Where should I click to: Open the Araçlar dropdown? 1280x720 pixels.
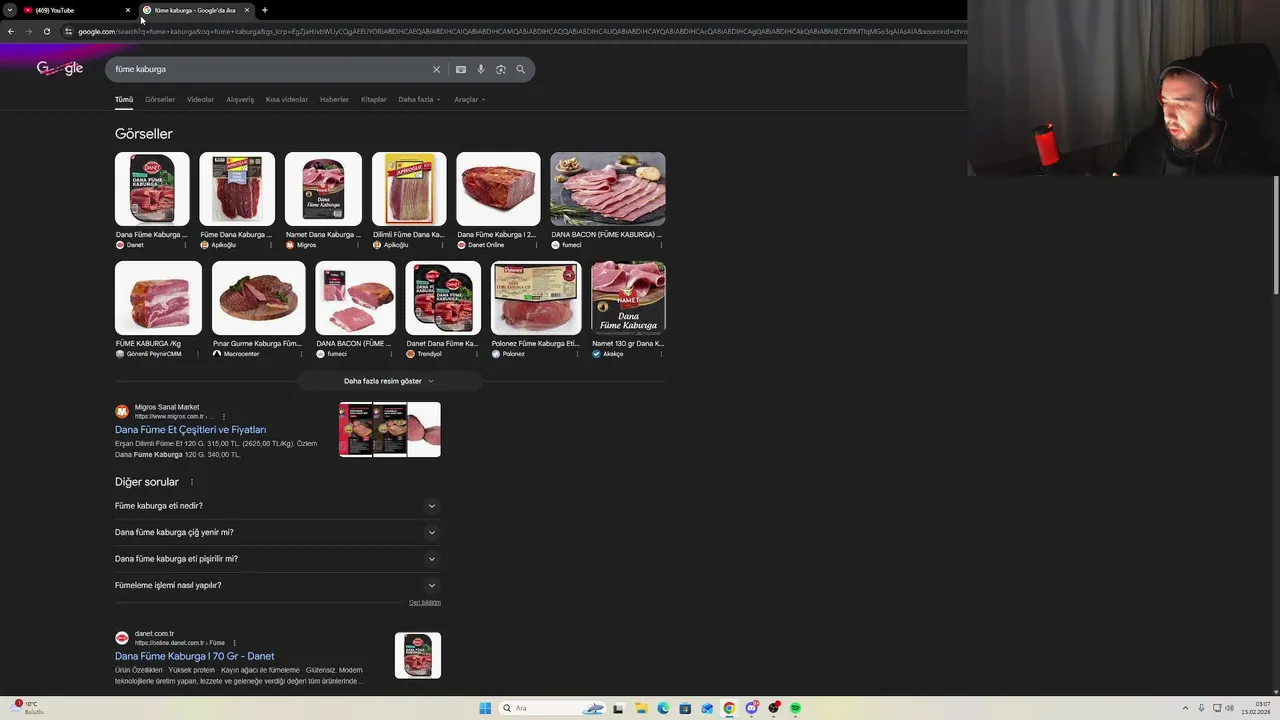469,99
